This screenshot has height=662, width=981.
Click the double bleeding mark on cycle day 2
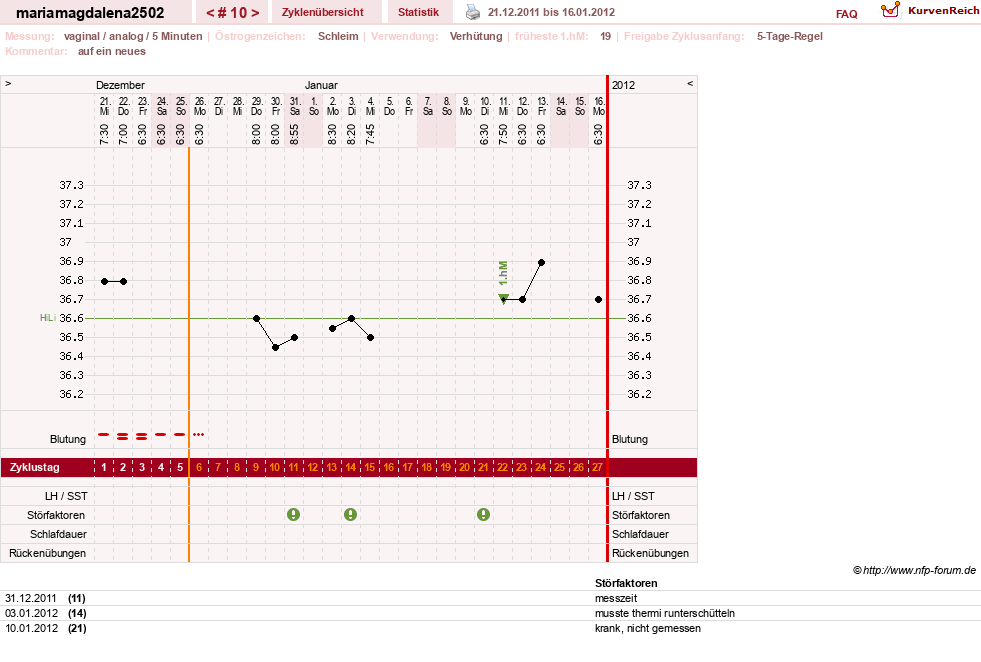(123, 436)
